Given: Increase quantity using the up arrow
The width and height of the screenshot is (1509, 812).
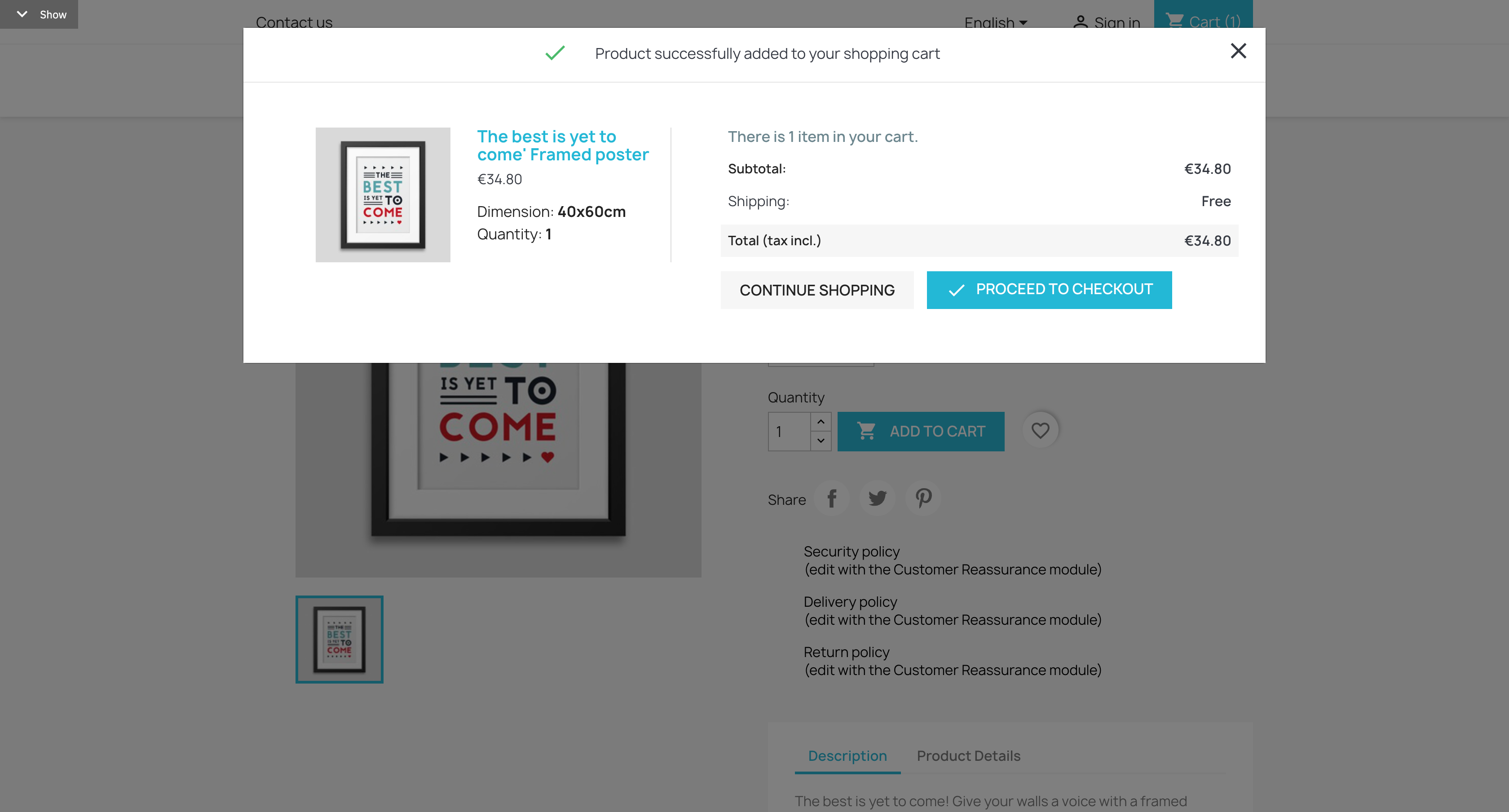Looking at the screenshot, I should (x=821, y=422).
